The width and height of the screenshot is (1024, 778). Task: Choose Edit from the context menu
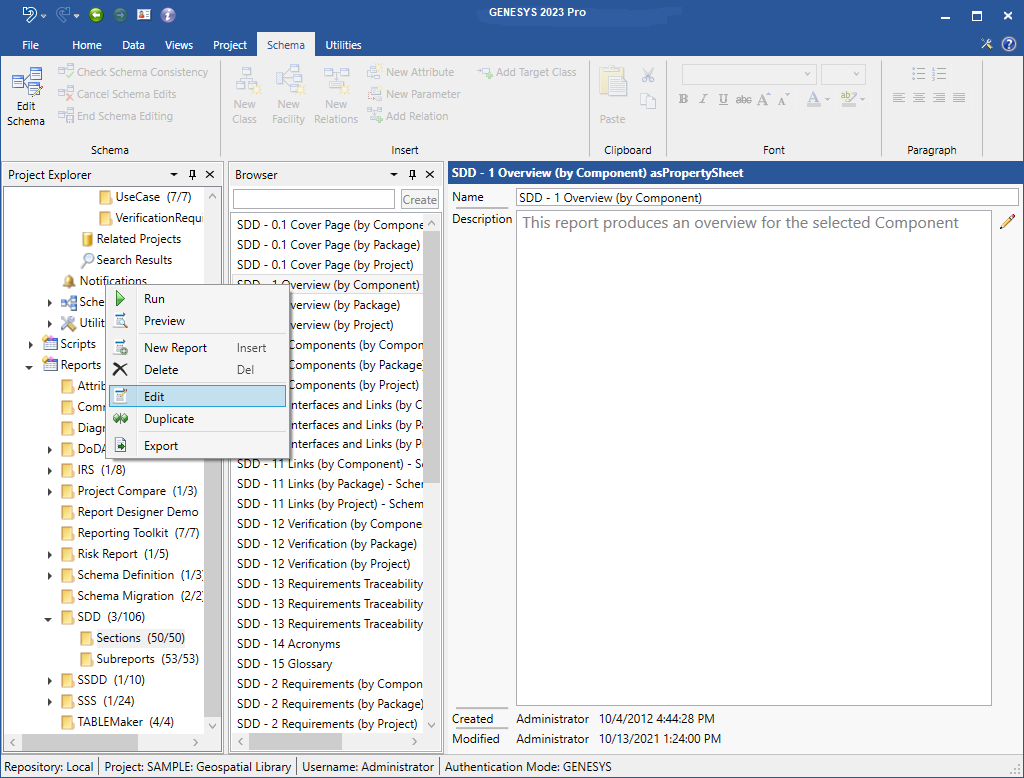coord(154,397)
